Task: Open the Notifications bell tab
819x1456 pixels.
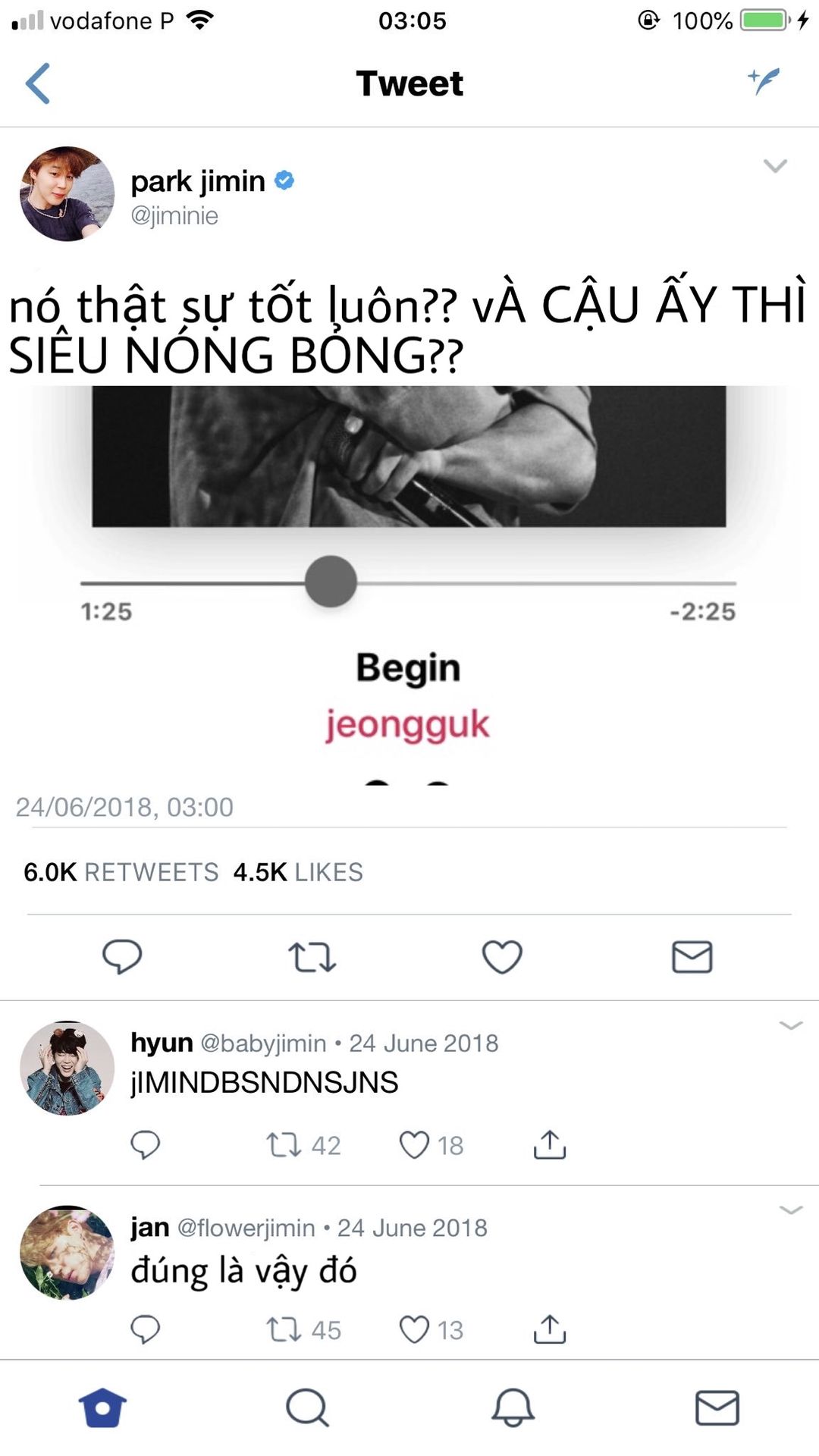Action: pos(513,1408)
